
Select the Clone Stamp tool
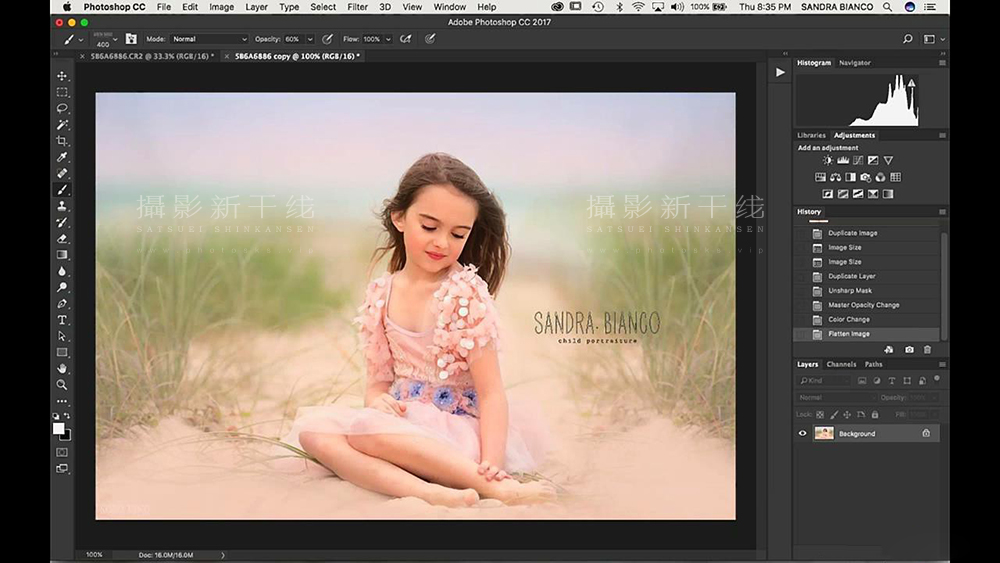62,206
